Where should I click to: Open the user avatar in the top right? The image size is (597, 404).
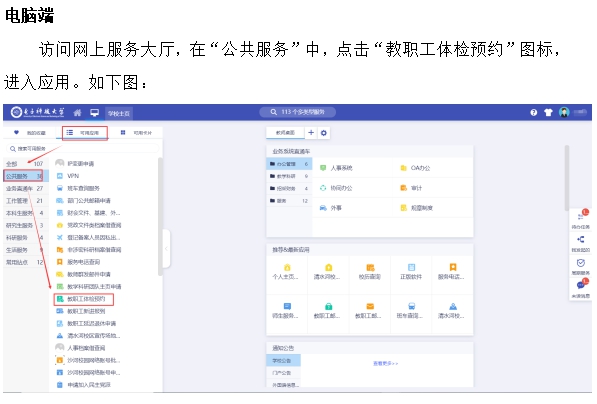click(x=564, y=112)
